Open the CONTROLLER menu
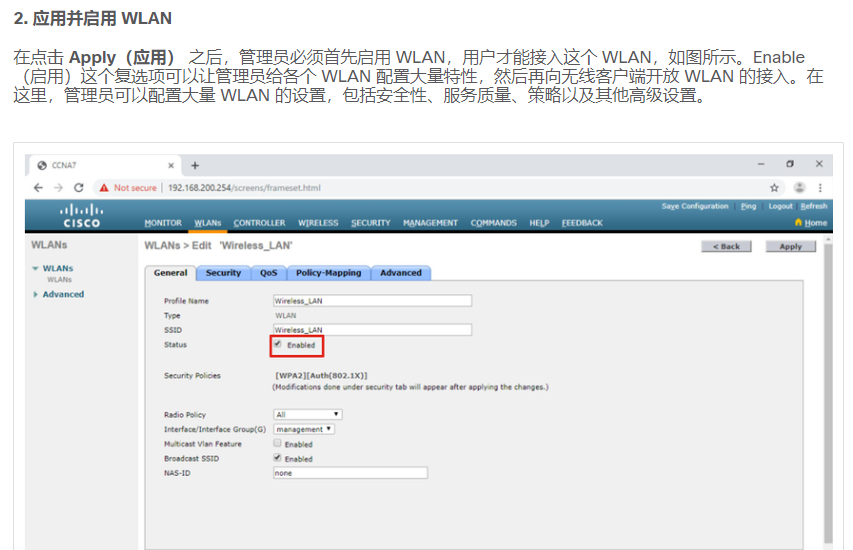Image resolution: width=853 pixels, height=550 pixels. (259, 223)
